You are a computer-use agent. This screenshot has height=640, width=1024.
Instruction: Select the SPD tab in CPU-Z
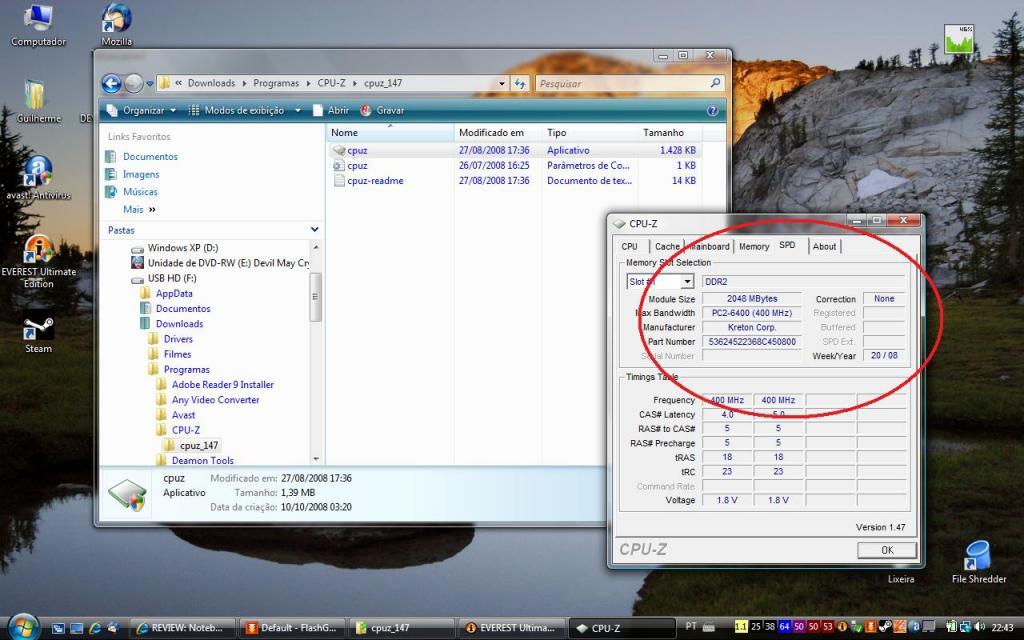(788, 245)
